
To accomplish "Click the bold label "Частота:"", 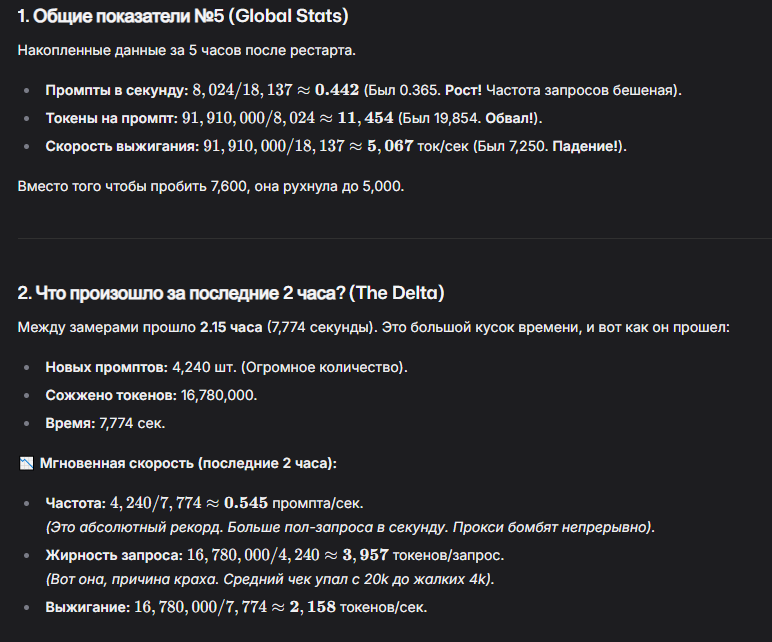I will [x=74, y=502].
